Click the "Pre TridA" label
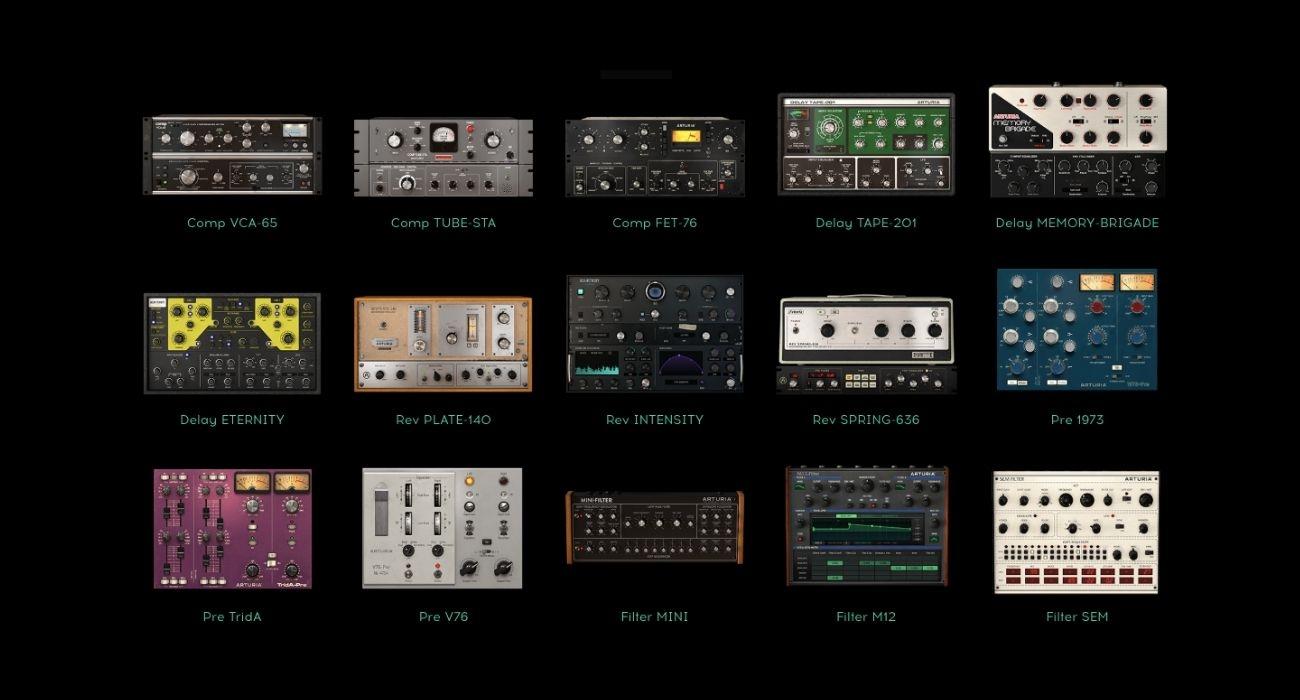This screenshot has height=700, width=1300. pos(232,617)
